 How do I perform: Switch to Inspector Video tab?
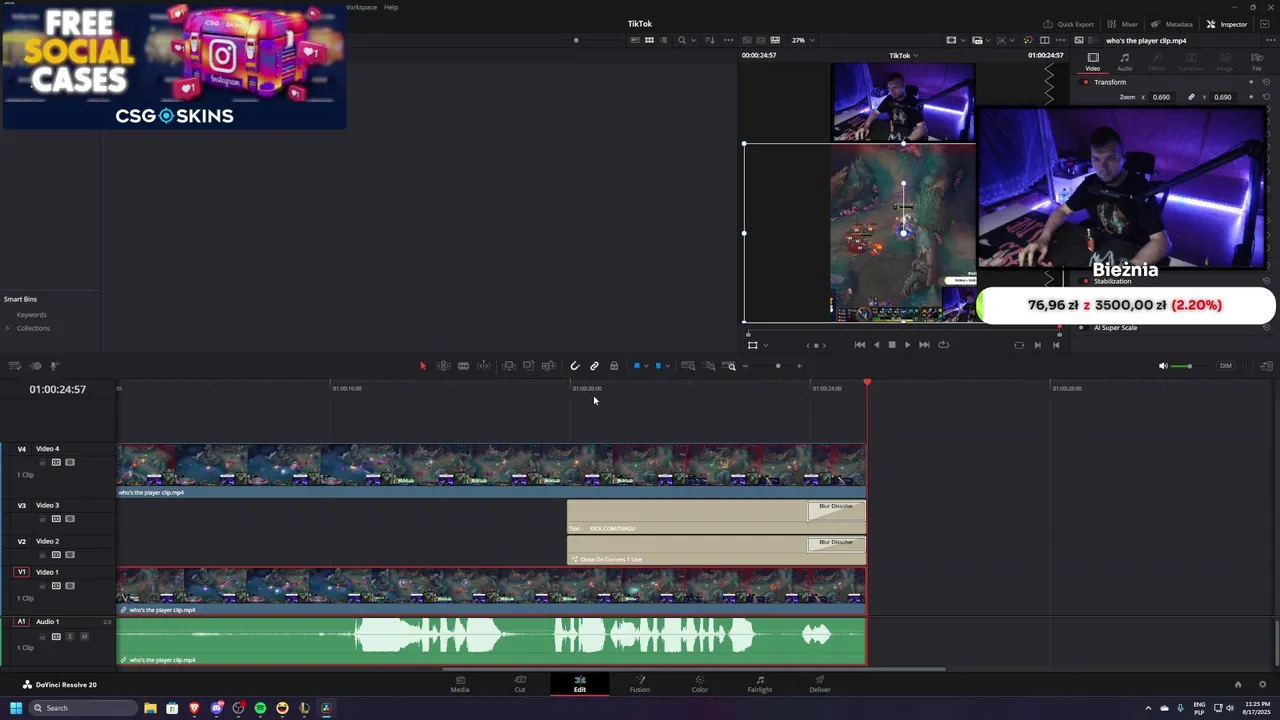[x=1093, y=62]
